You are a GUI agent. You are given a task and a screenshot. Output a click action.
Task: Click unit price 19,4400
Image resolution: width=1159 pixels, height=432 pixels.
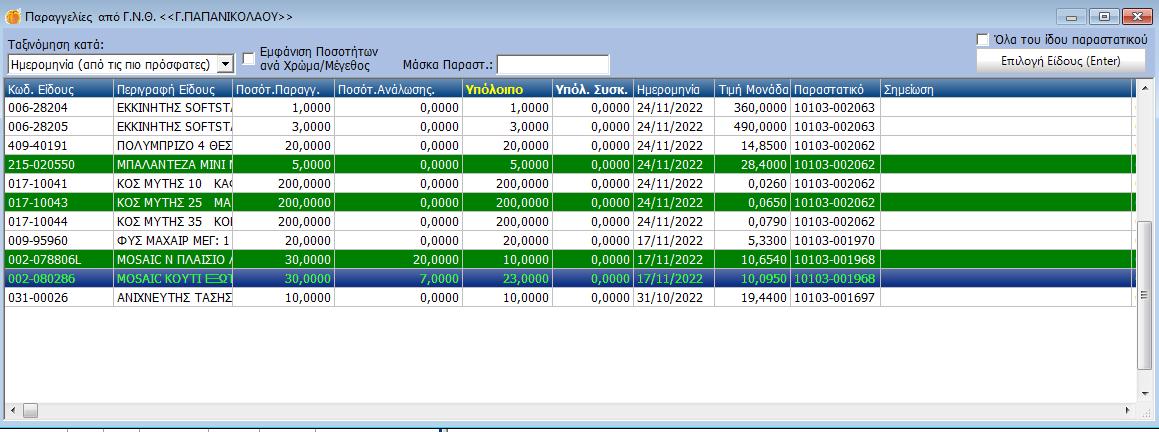(764, 297)
